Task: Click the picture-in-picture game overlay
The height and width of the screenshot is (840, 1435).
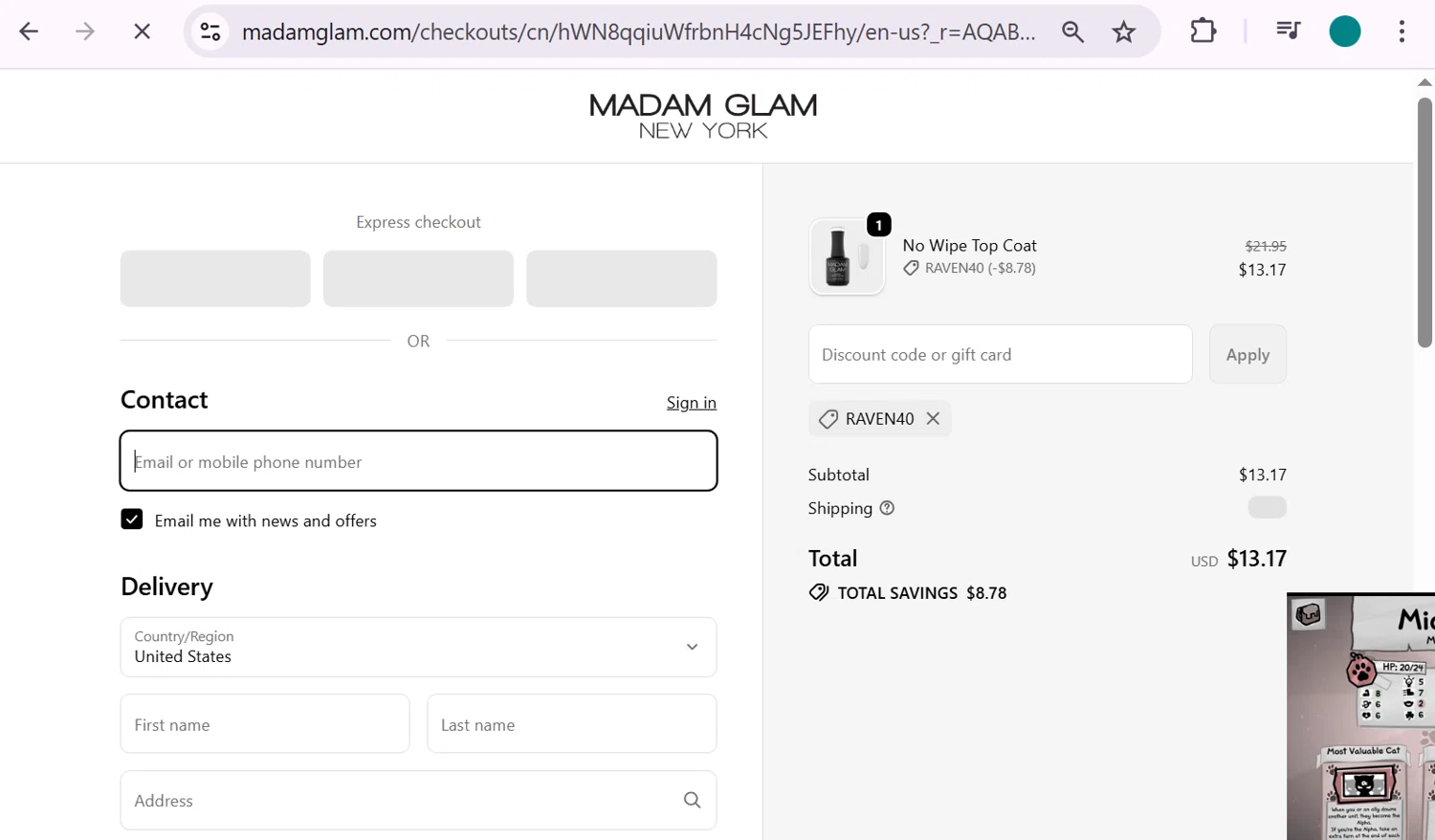Action: 1360,717
